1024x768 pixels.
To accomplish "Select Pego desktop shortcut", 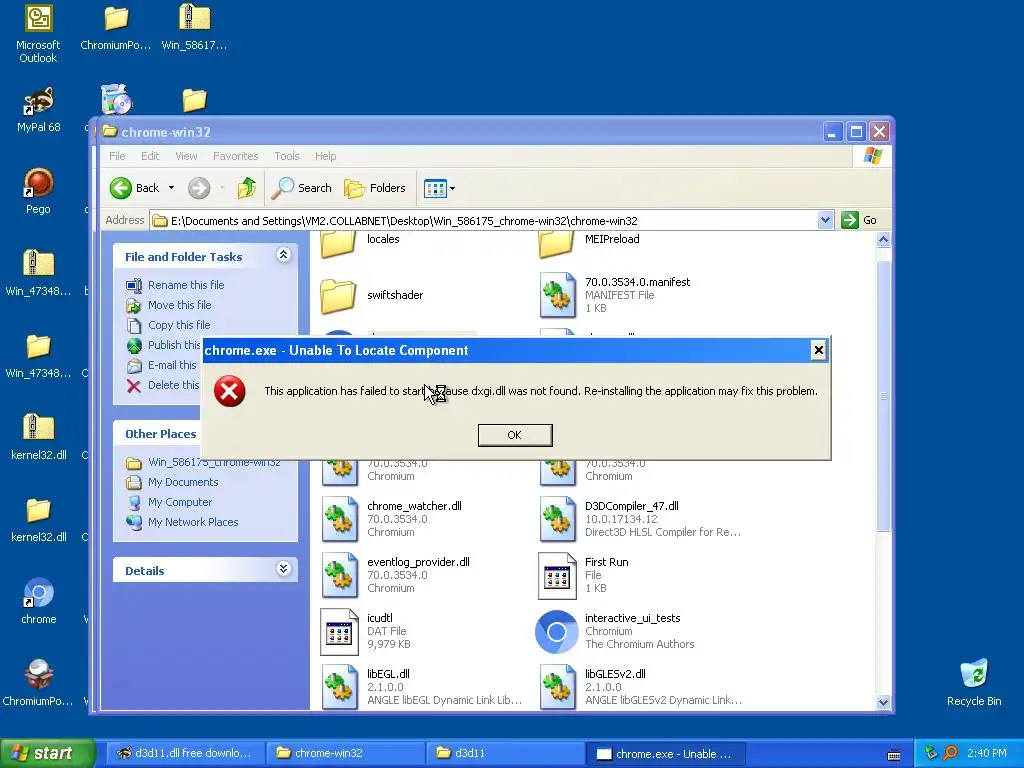I will 38,191.
